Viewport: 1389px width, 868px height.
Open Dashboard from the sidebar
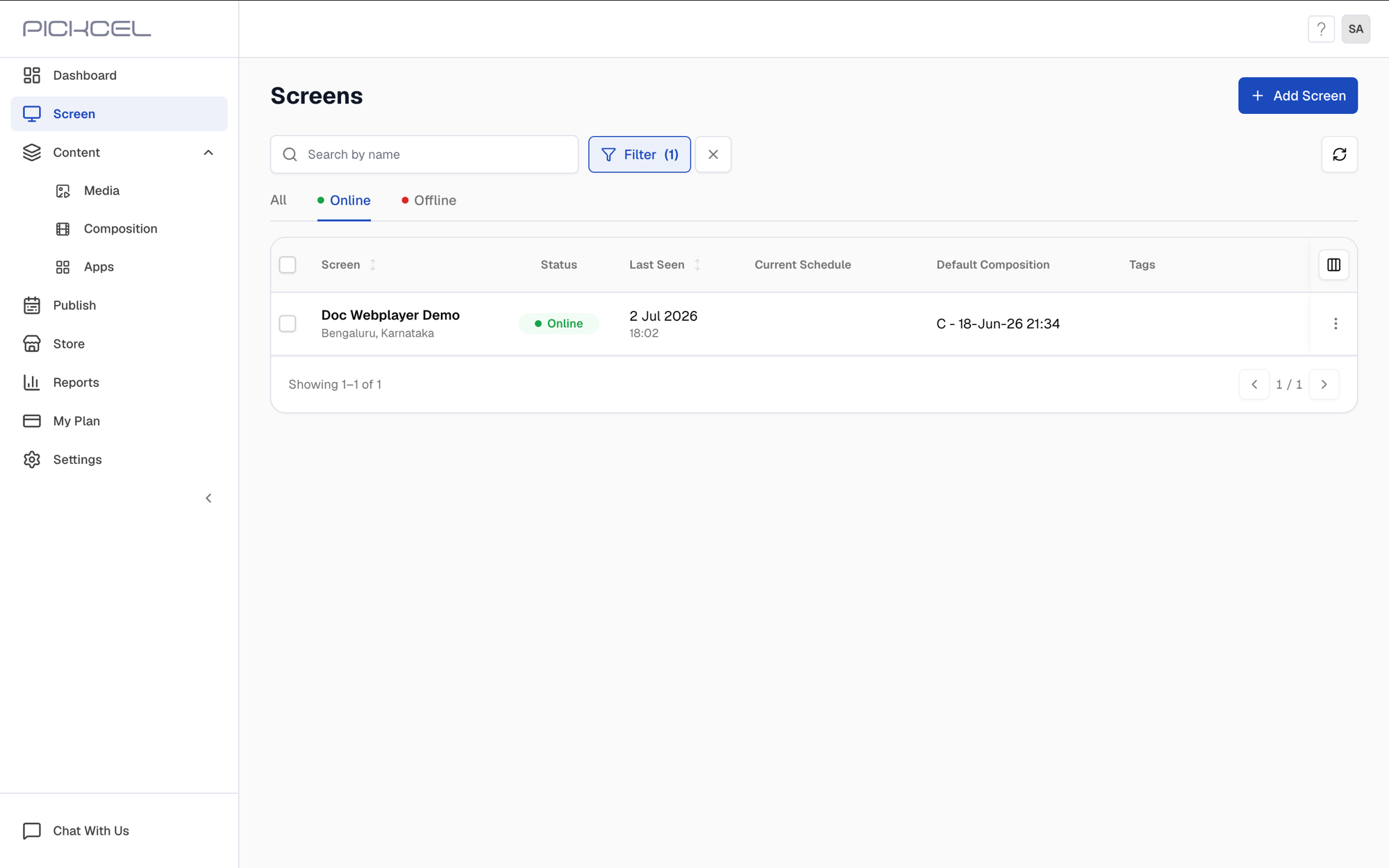click(119, 75)
